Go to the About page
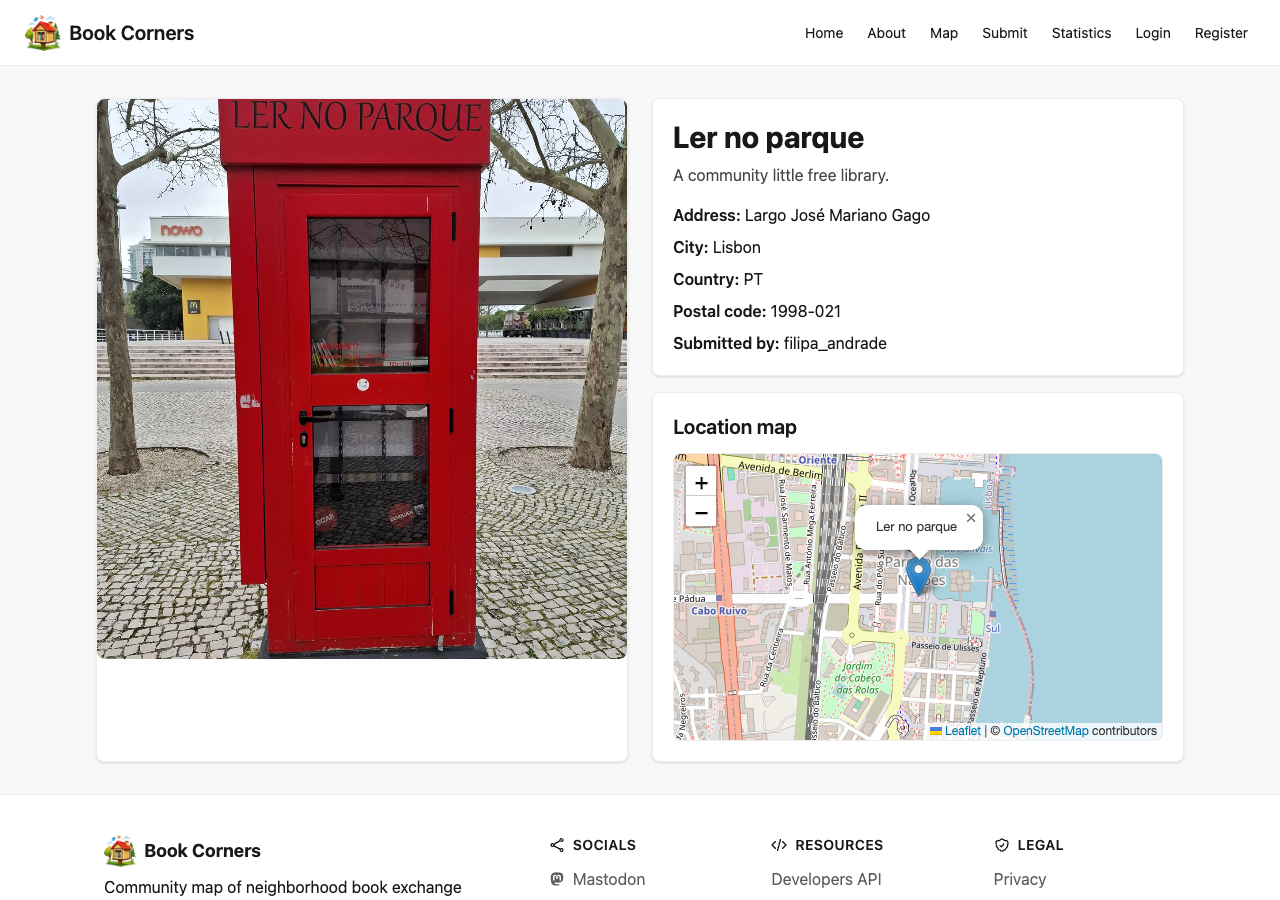The width and height of the screenshot is (1280, 900). pos(886,33)
